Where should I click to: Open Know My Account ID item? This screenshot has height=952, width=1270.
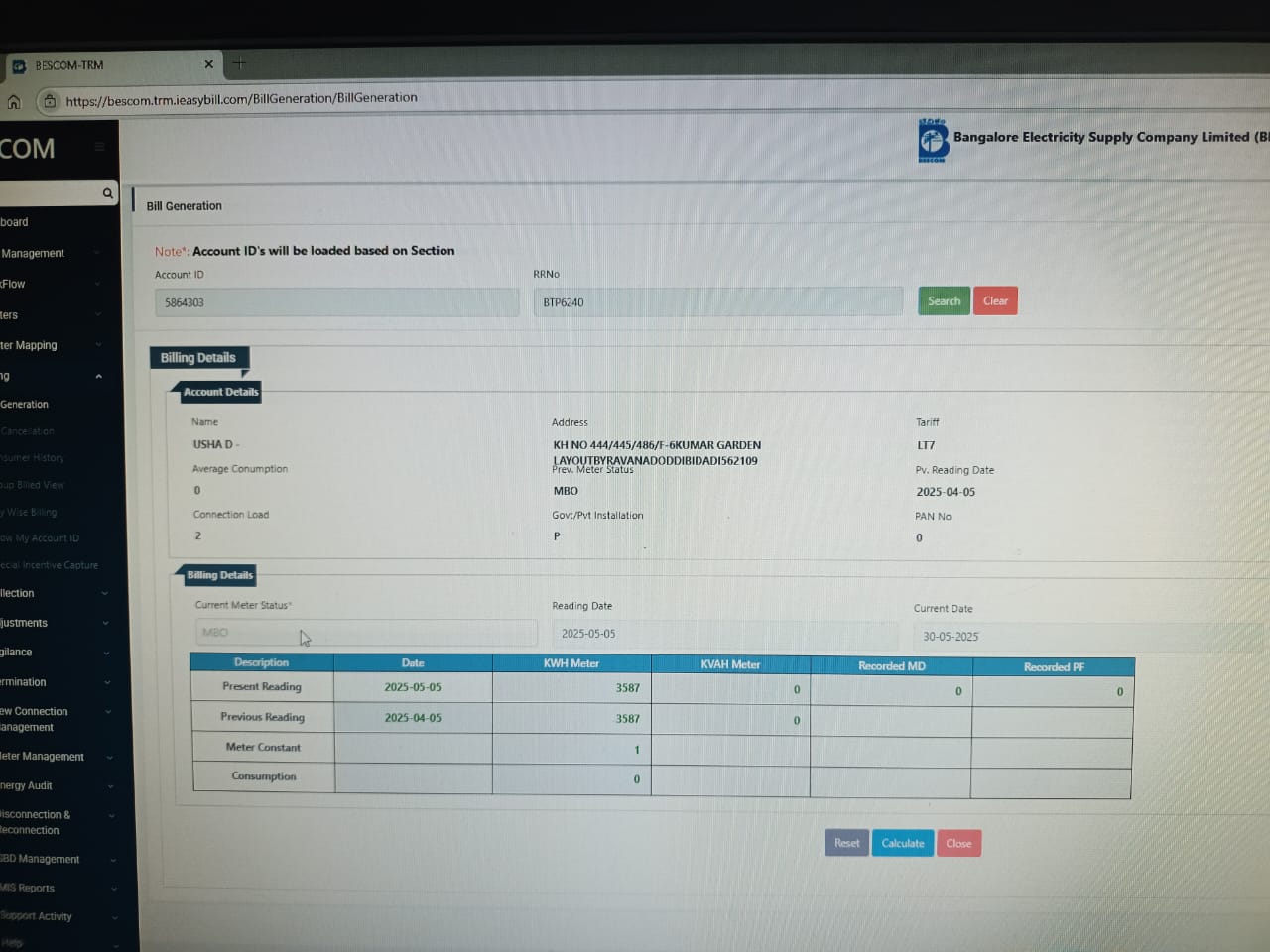40,538
